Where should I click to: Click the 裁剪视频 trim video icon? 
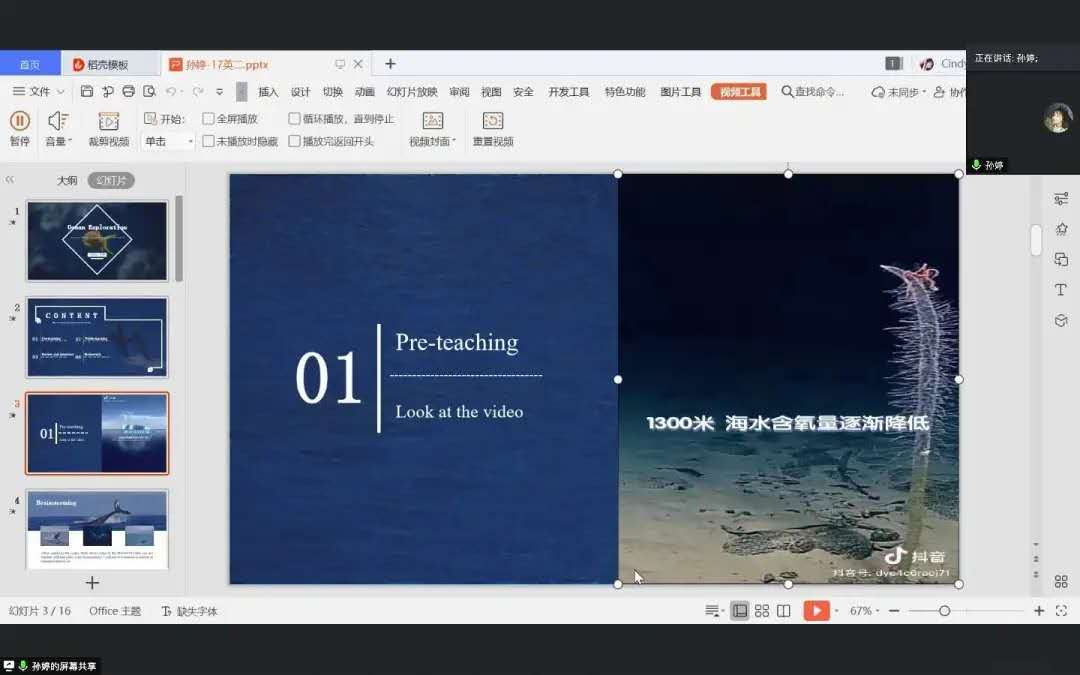[x=109, y=121]
